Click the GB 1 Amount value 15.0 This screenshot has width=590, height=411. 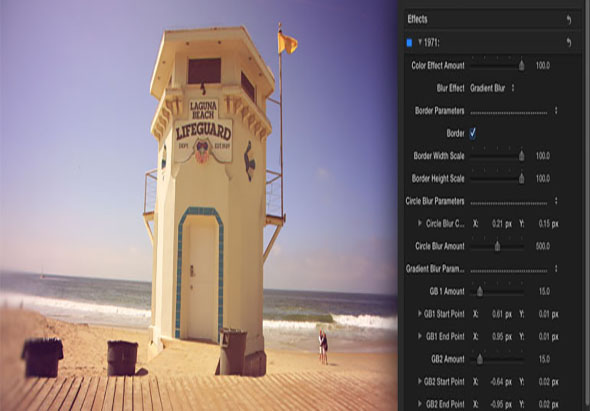[x=544, y=291]
